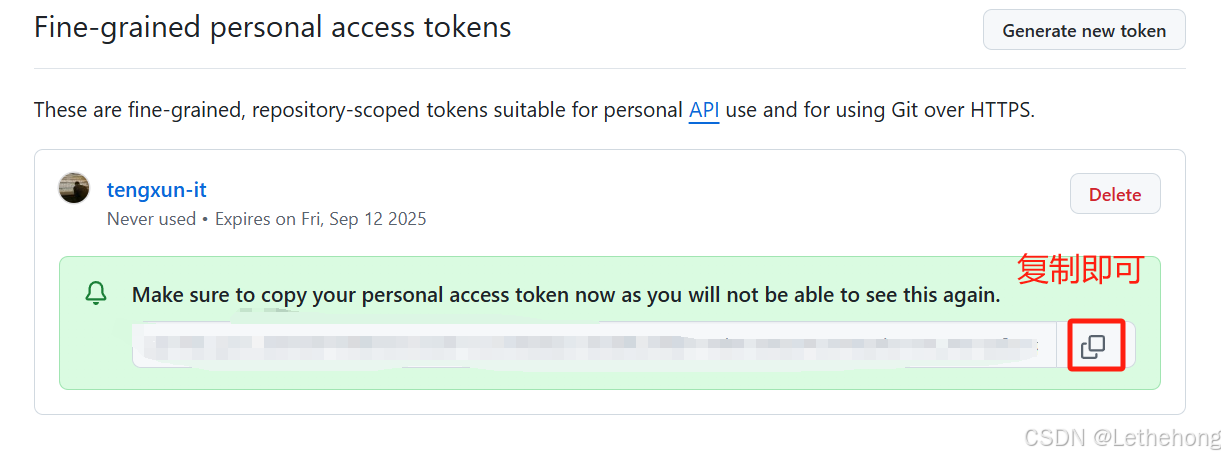
Task: Open the API documentation link
Action: point(704,110)
